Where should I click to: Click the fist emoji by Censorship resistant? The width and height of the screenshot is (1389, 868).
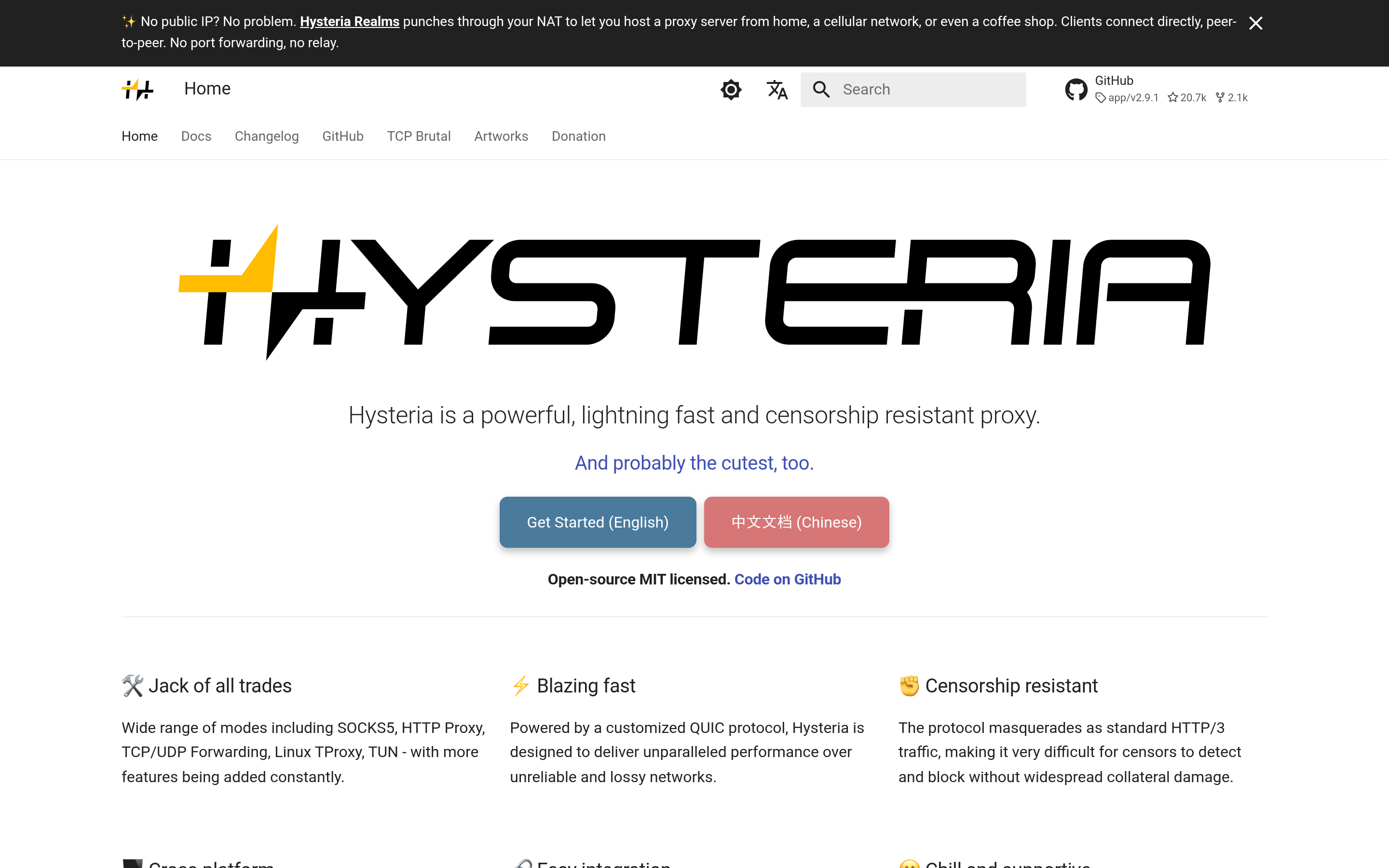pos(909,686)
